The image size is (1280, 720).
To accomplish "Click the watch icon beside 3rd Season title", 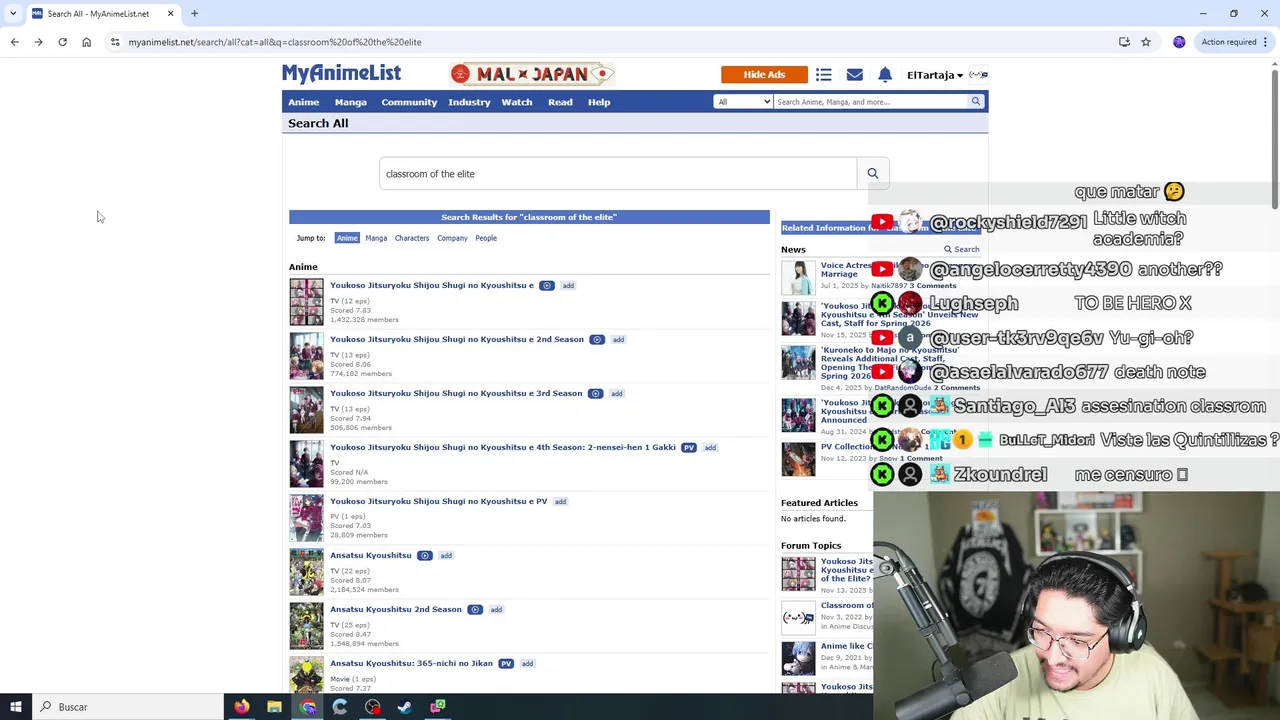I will click(x=595, y=394).
